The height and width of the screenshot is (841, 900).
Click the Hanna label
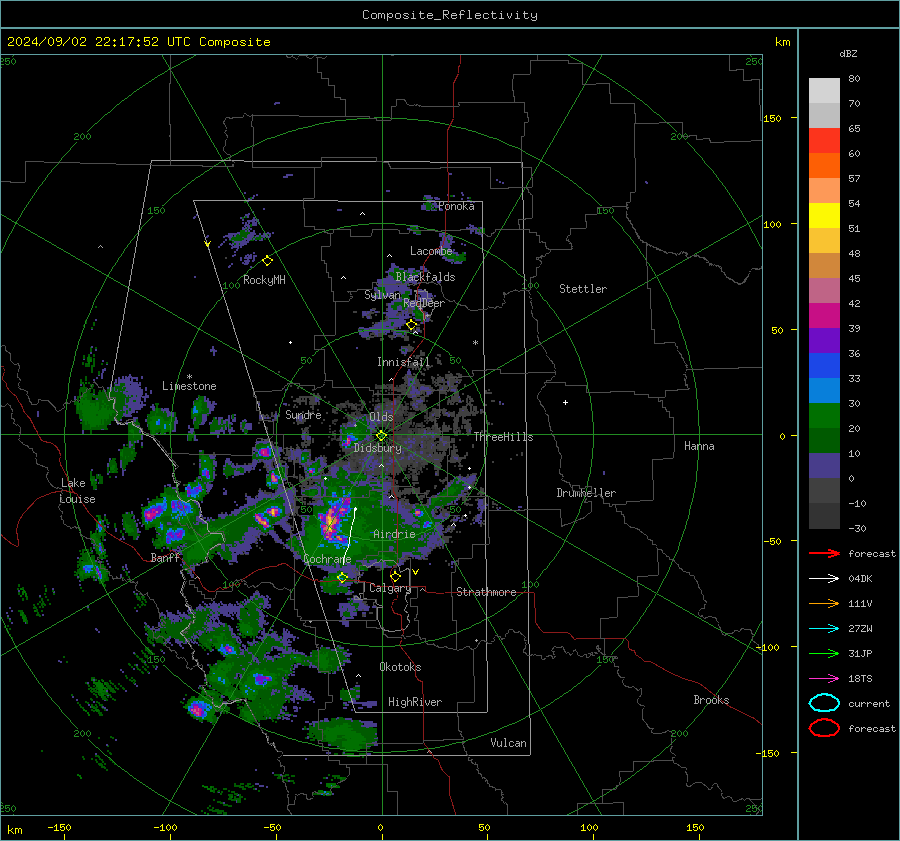[699, 446]
